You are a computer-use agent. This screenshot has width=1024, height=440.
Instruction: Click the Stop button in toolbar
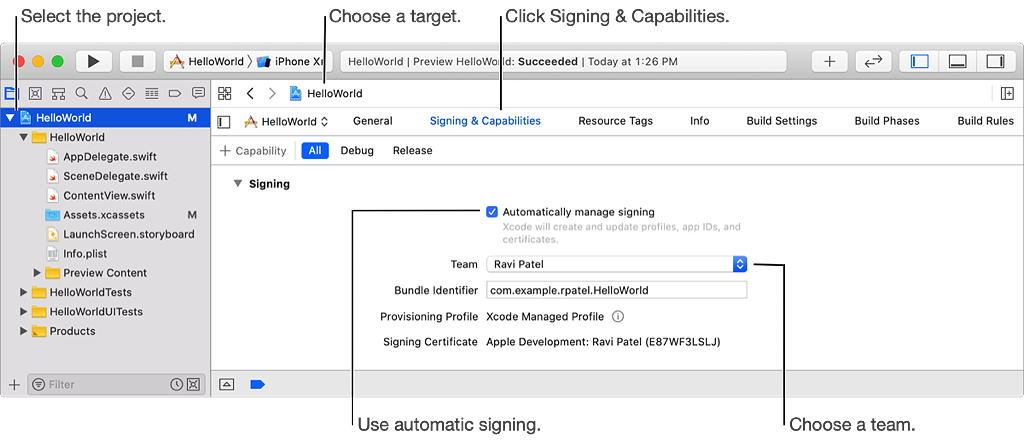click(x=137, y=61)
